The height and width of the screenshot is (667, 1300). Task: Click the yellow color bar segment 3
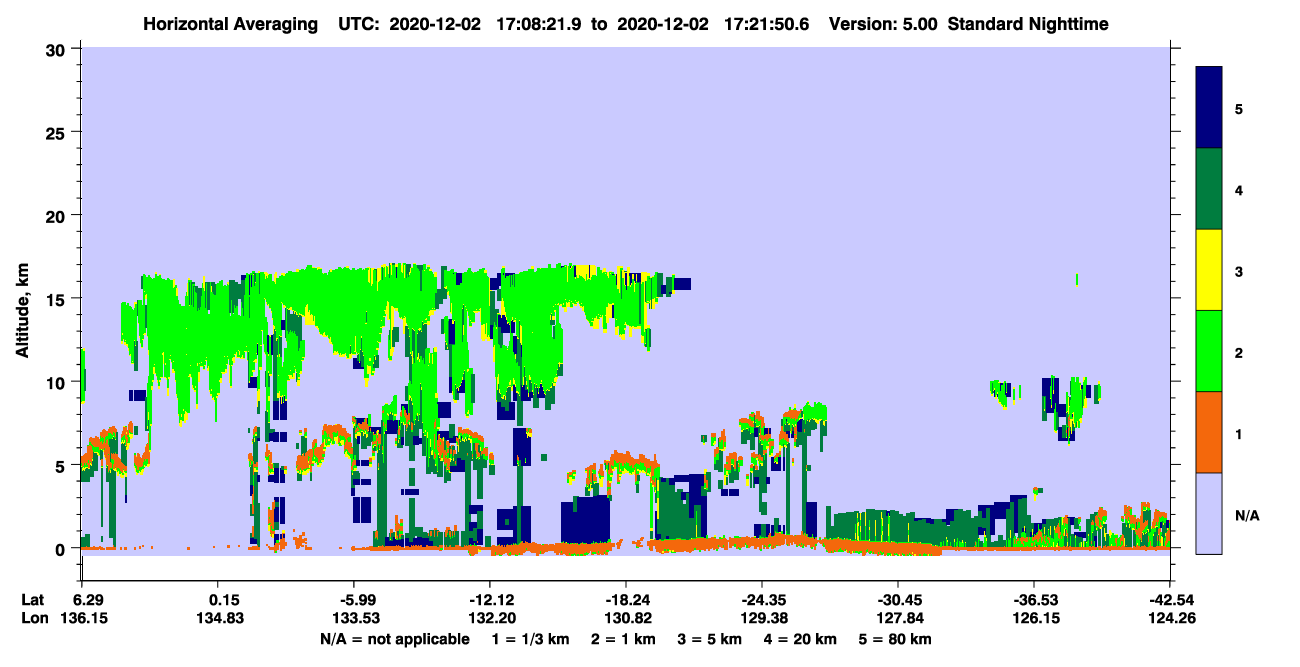(1209, 270)
